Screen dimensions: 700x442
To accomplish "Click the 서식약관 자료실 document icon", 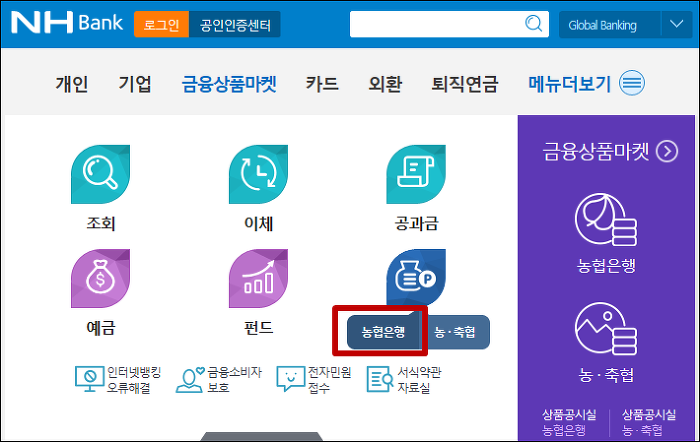I will tap(379, 379).
